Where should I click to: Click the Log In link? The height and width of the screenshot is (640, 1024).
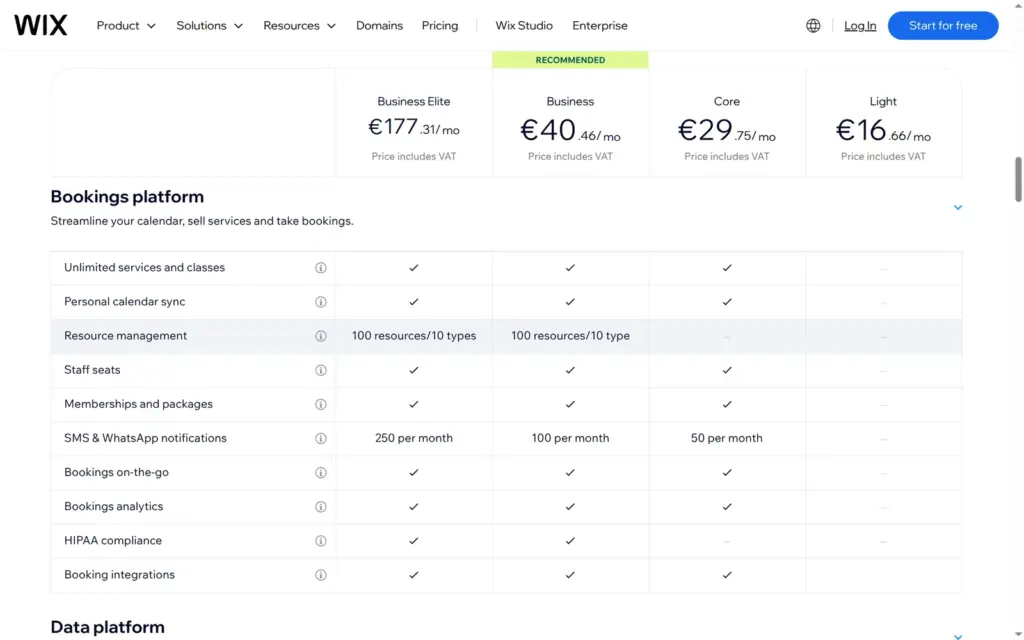pos(860,25)
